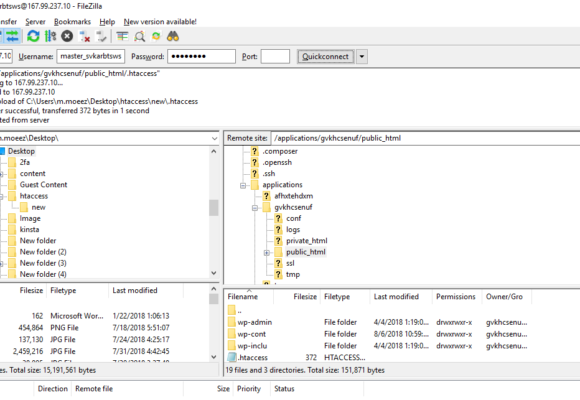Click the Cancel current operation icon
The image size is (580, 400).
[67, 36]
